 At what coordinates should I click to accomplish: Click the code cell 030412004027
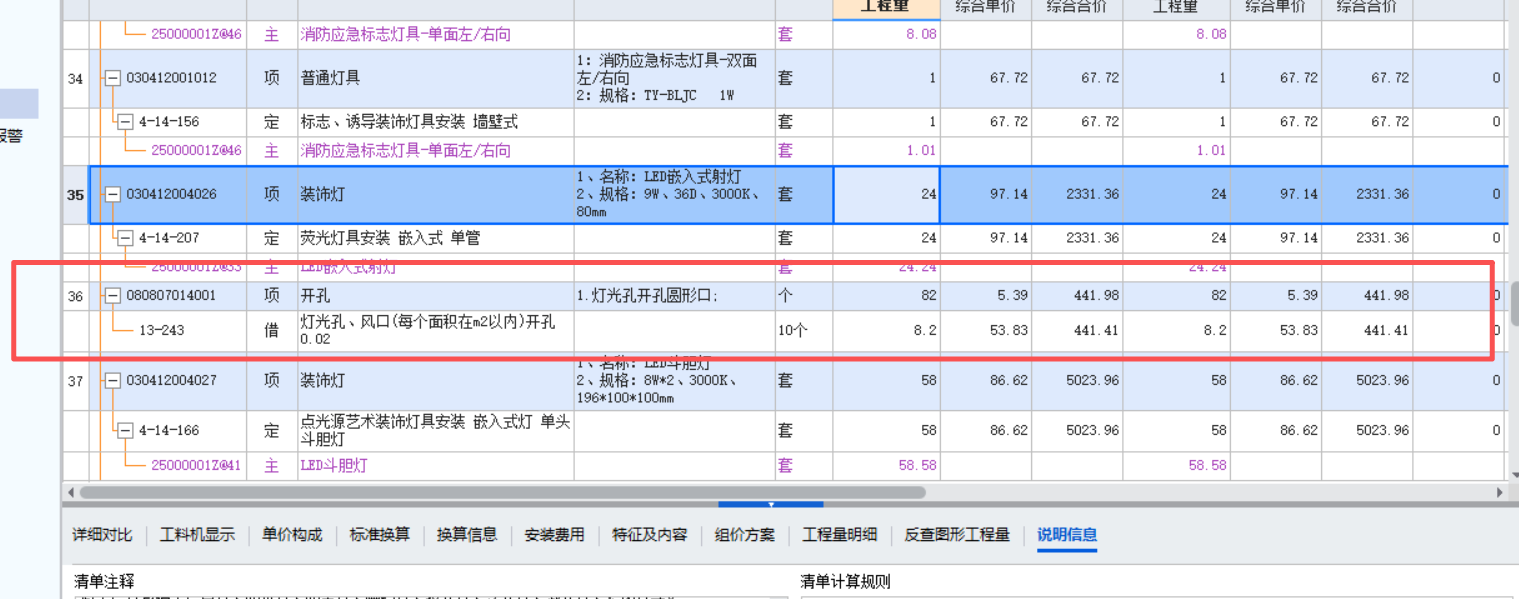click(x=171, y=381)
